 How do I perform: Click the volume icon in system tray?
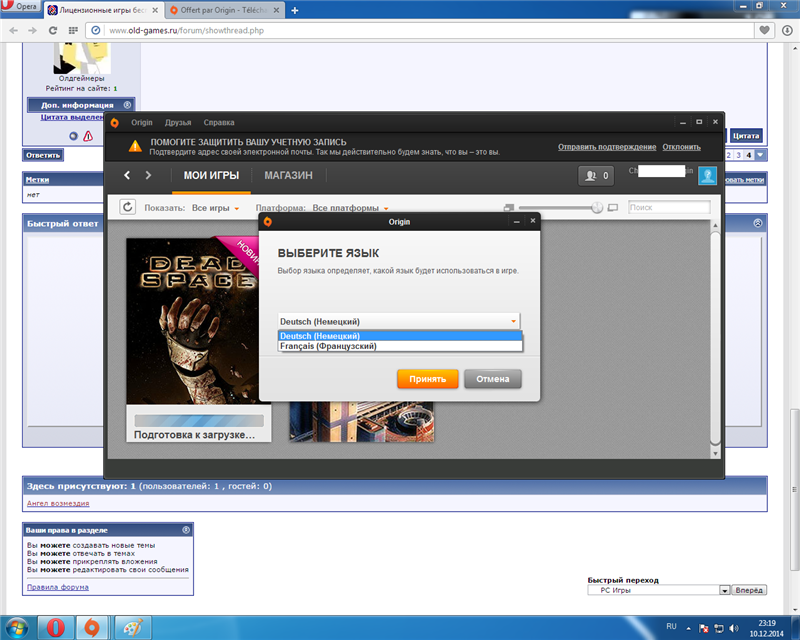(x=734, y=628)
